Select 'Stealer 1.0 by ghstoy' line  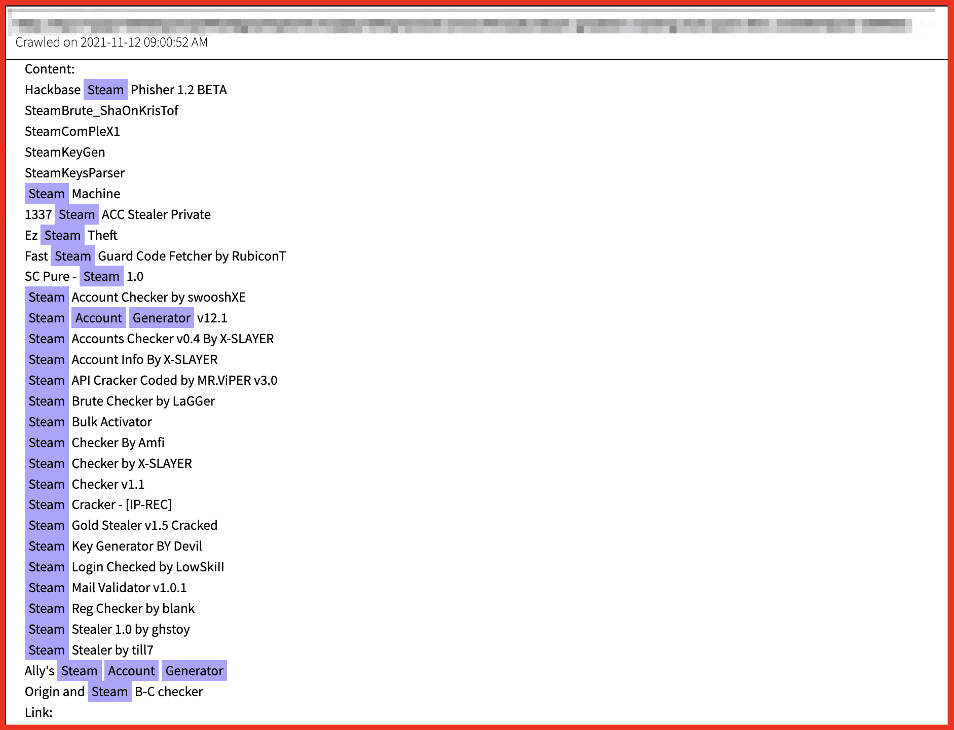(x=131, y=629)
